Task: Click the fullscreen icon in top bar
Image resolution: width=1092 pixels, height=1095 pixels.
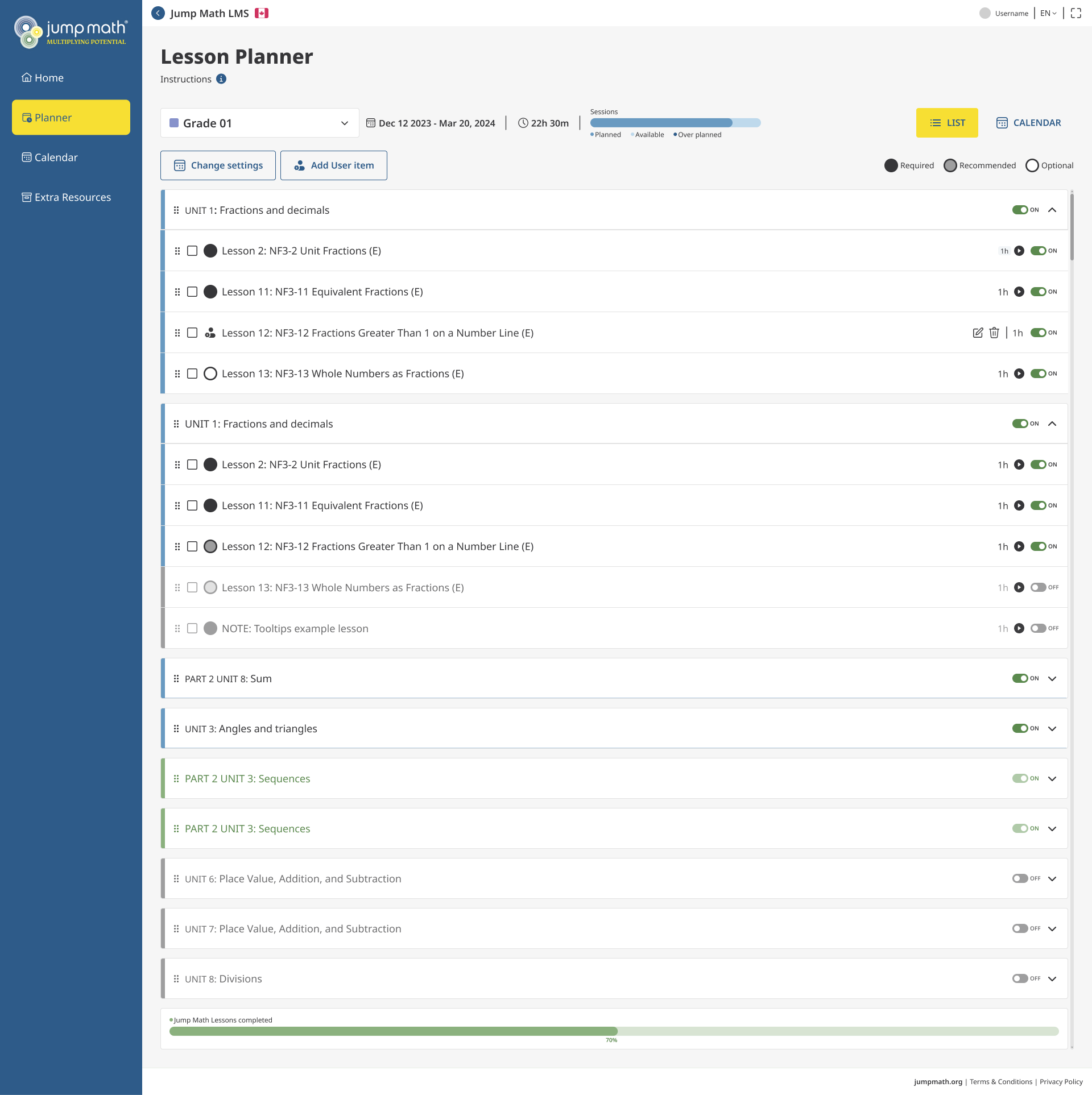Action: [1076, 13]
